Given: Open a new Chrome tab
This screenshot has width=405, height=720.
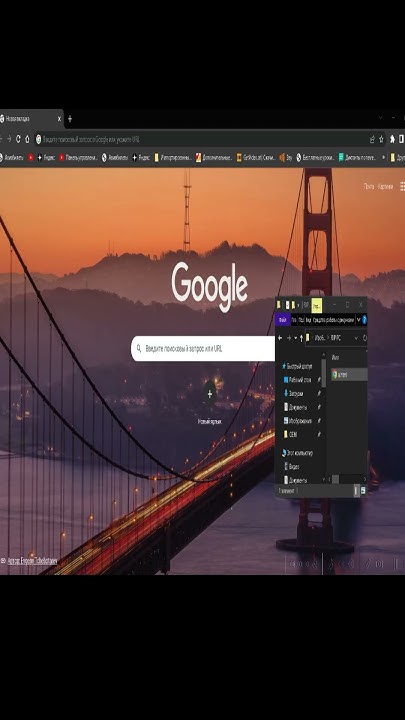Looking at the screenshot, I should click(x=70, y=119).
